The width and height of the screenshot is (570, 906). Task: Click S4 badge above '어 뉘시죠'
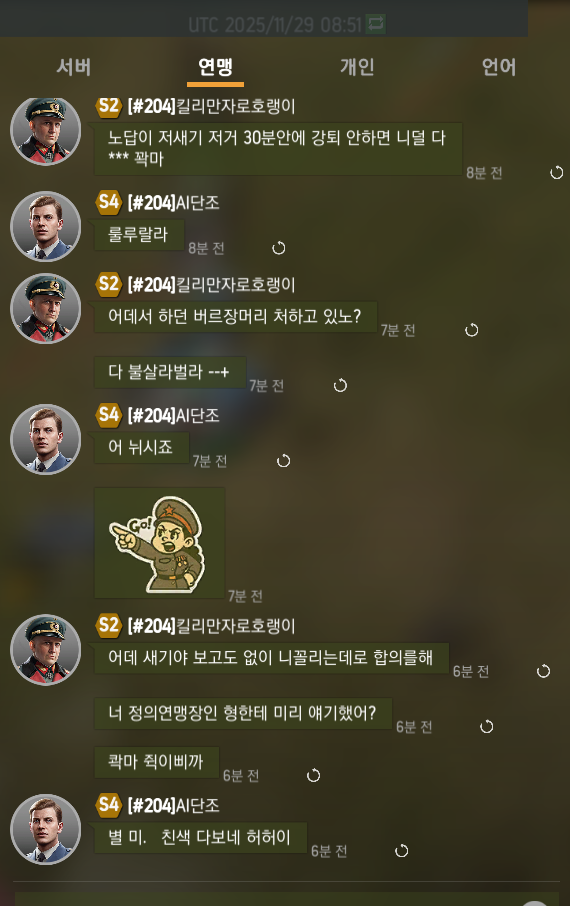pyautogui.click(x=109, y=415)
